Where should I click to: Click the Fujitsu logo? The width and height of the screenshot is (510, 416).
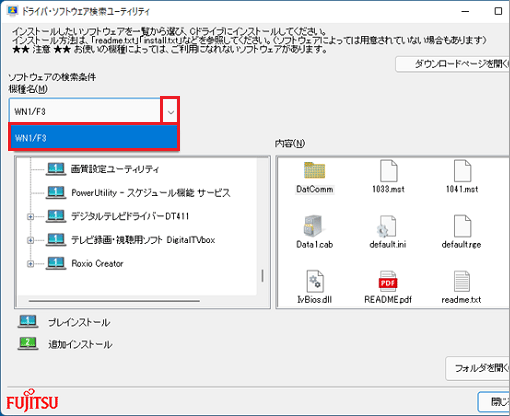(32, 401)
